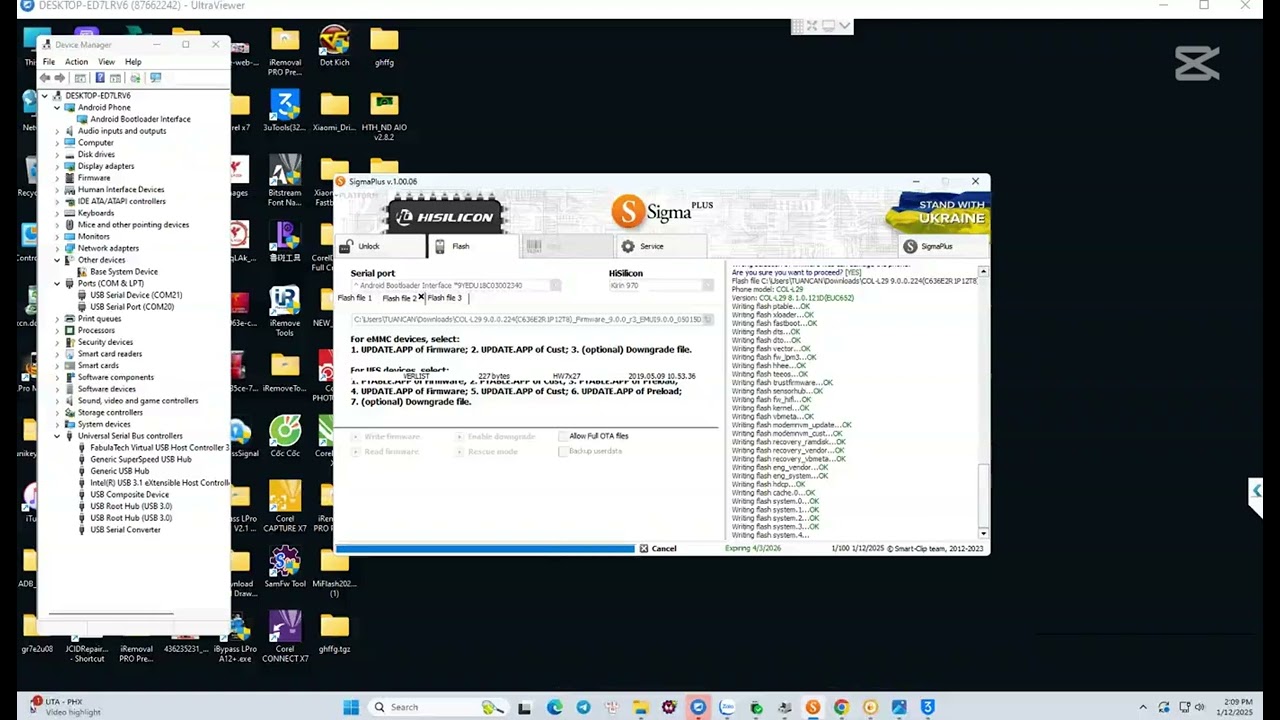
Task: Select the Enable downgrade option
Action: click(496, 437)
